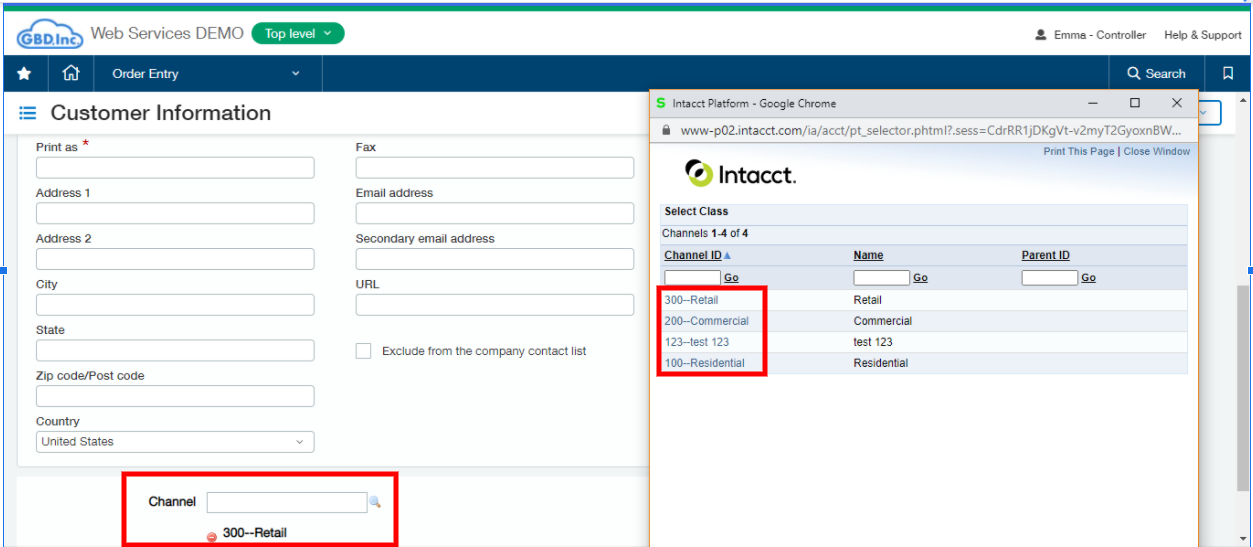The image size is (1253, 547).
Task: Click the Address 1 input field
Action: click(x=175, y=213)
